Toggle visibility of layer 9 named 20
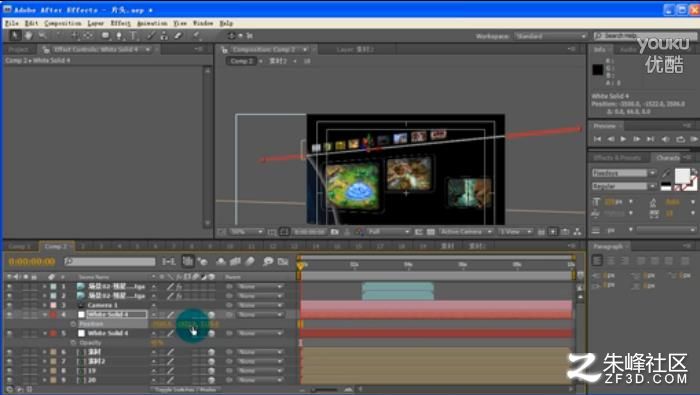 coord(9,380)
